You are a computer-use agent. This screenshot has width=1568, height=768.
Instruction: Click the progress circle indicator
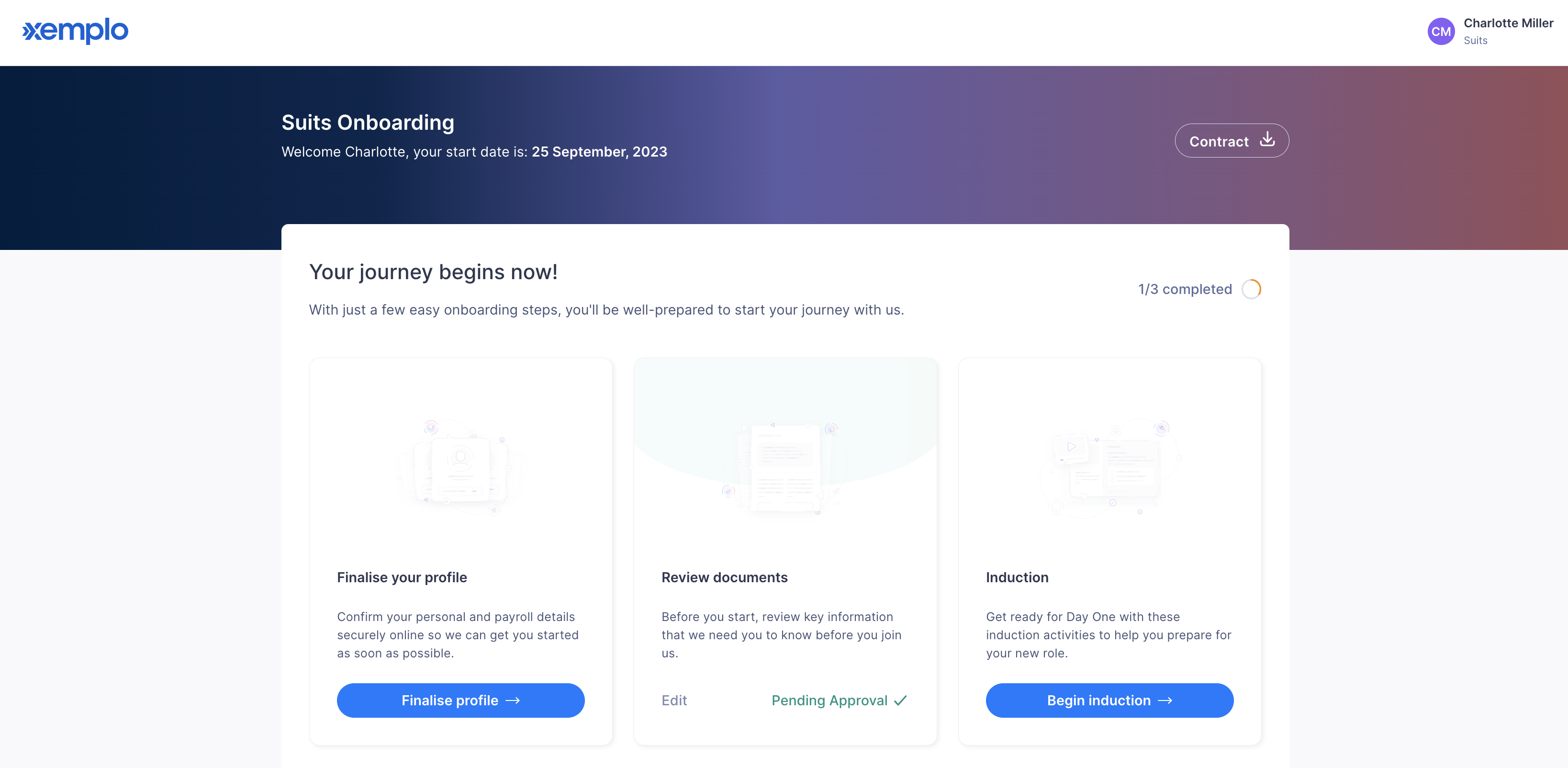point(1251,289)
